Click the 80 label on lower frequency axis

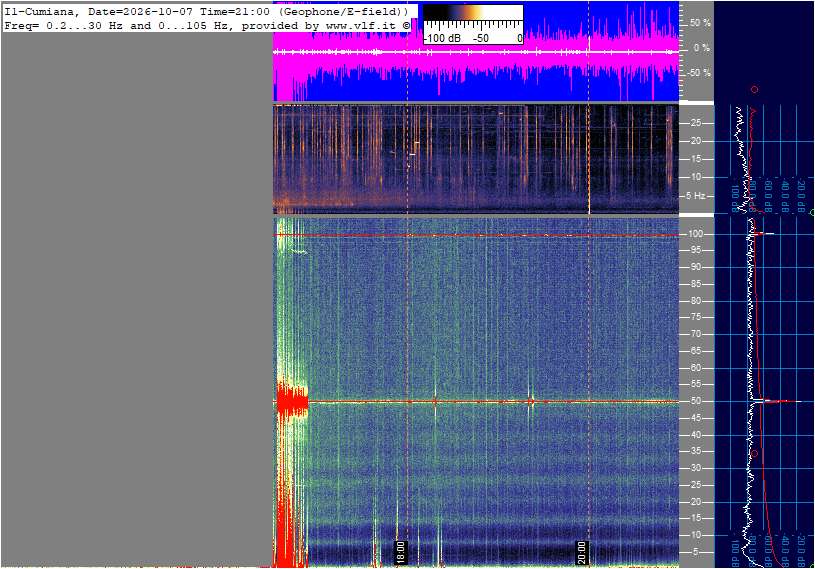tap(695, 301)
